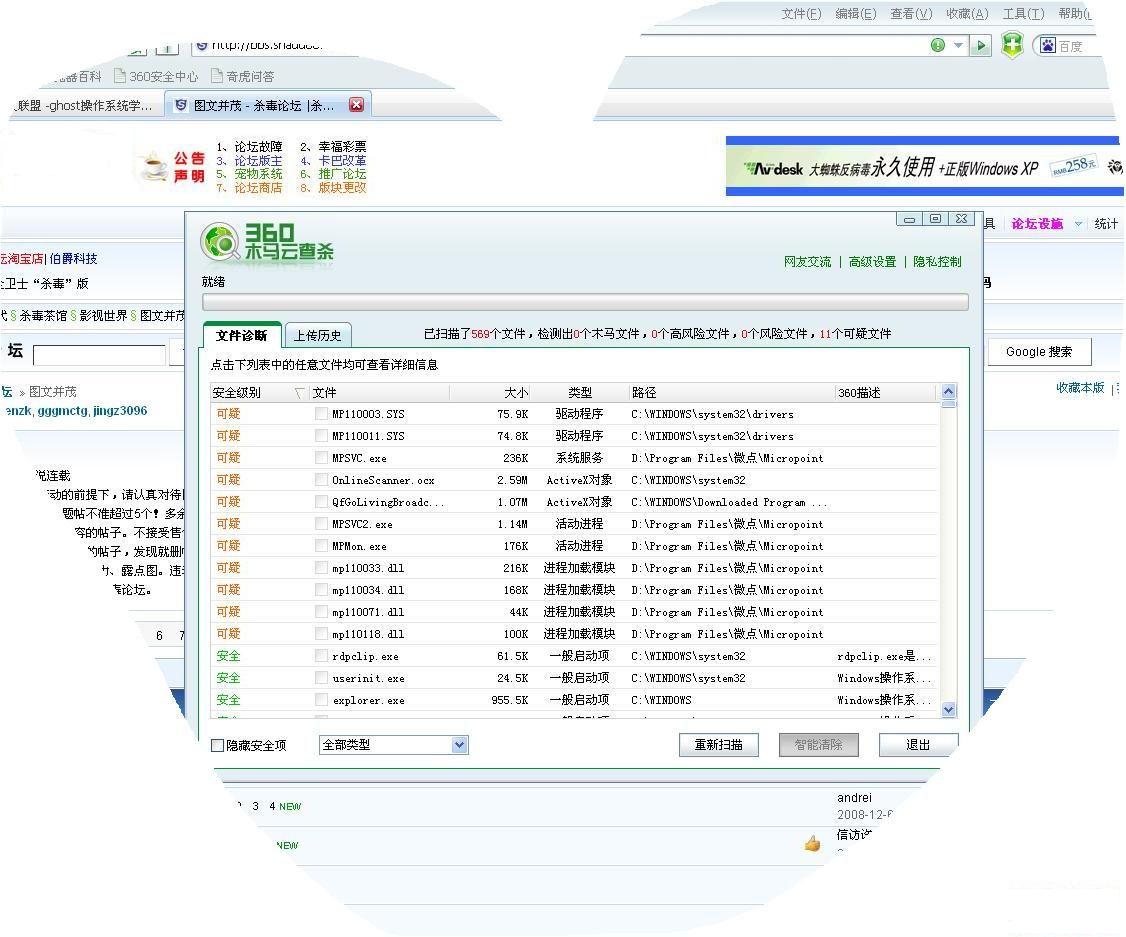The image size is (1126, 937).
Task: Expand the dropdown arrow next to 论坛设施
Action: point(1078,224)
